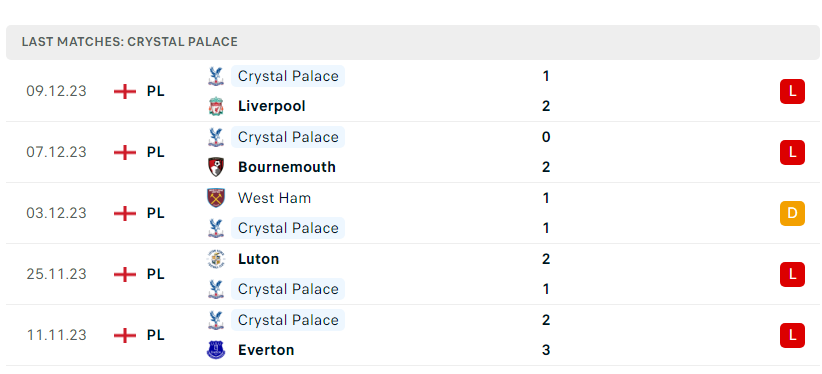Click red L badge for Everton match
The image size is (822, 374).
coord(792,335)
